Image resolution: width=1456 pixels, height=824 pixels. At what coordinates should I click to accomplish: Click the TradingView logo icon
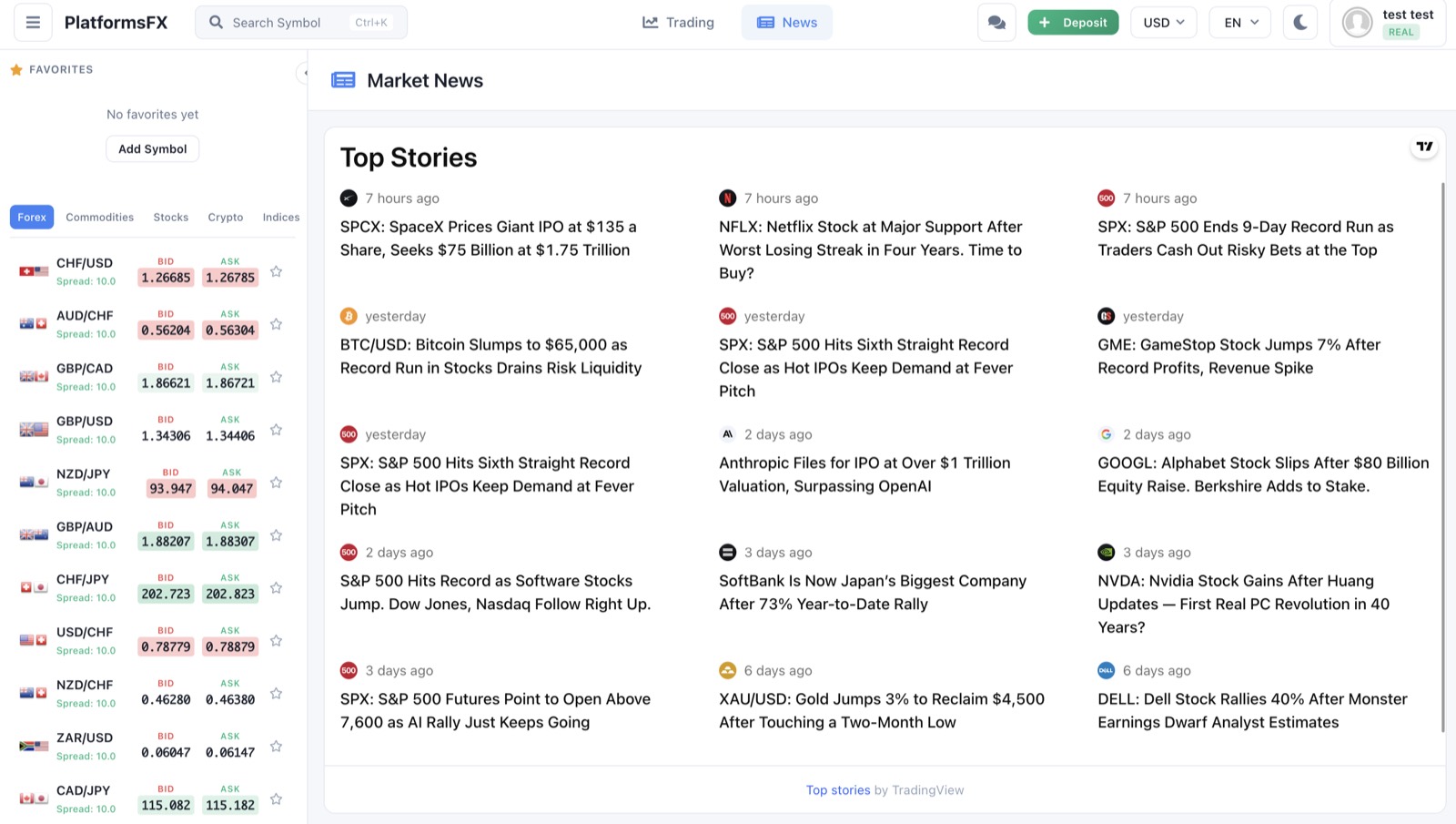tap(1424, 146)
